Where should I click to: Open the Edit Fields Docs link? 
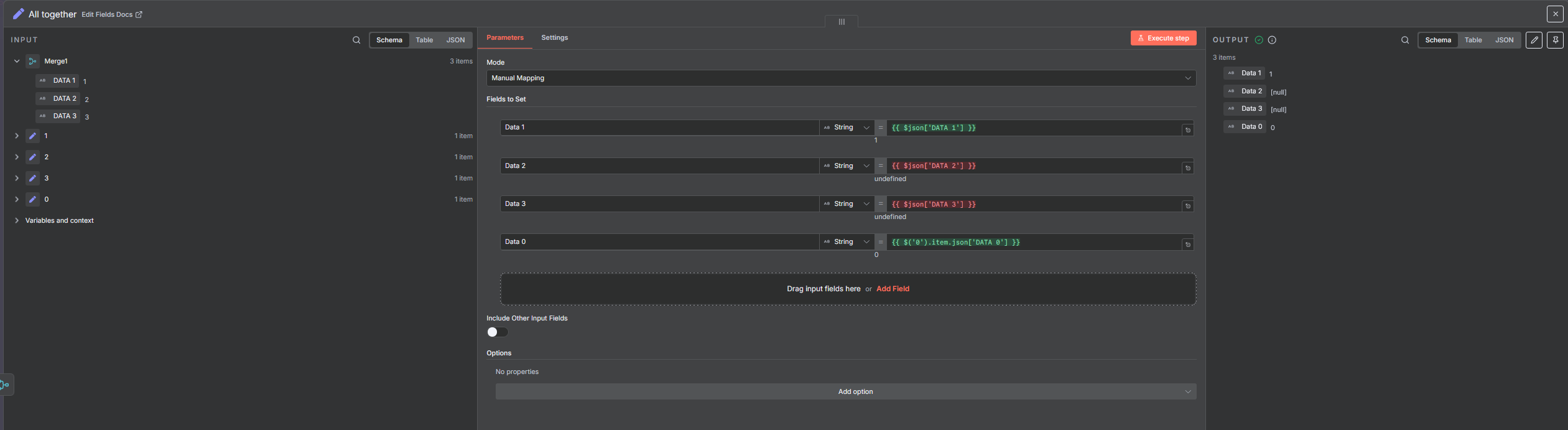coord(111,14)
